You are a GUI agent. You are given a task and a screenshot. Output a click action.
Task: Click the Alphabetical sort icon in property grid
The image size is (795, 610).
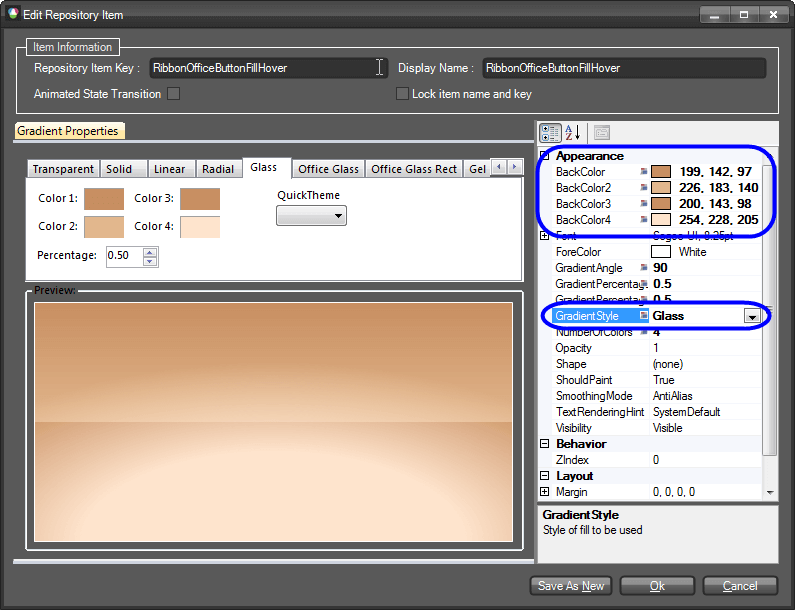pyautogui.click(x=572, y=133)
